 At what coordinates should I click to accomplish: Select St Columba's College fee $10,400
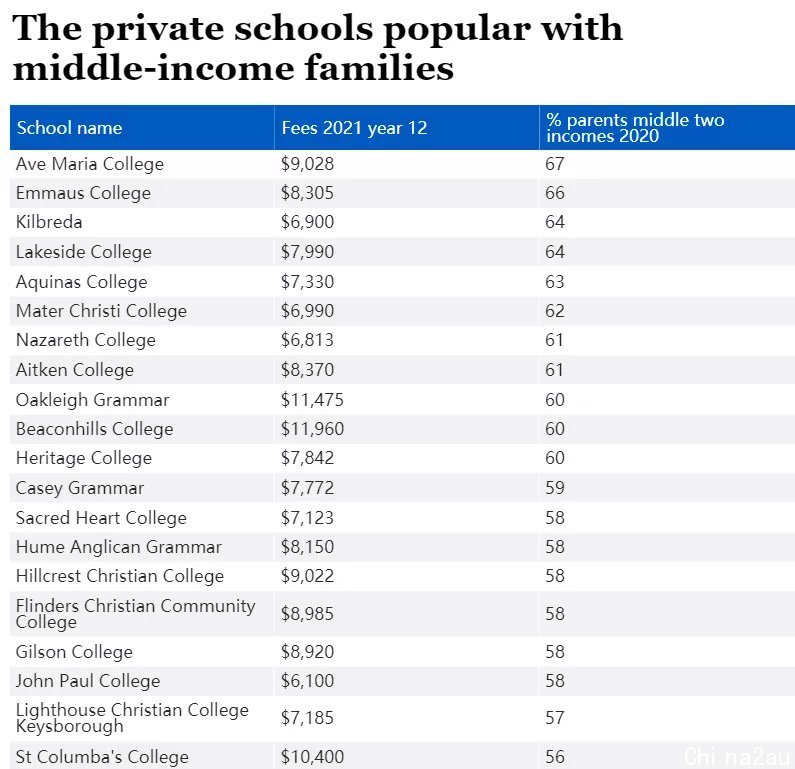pos(312,757)
